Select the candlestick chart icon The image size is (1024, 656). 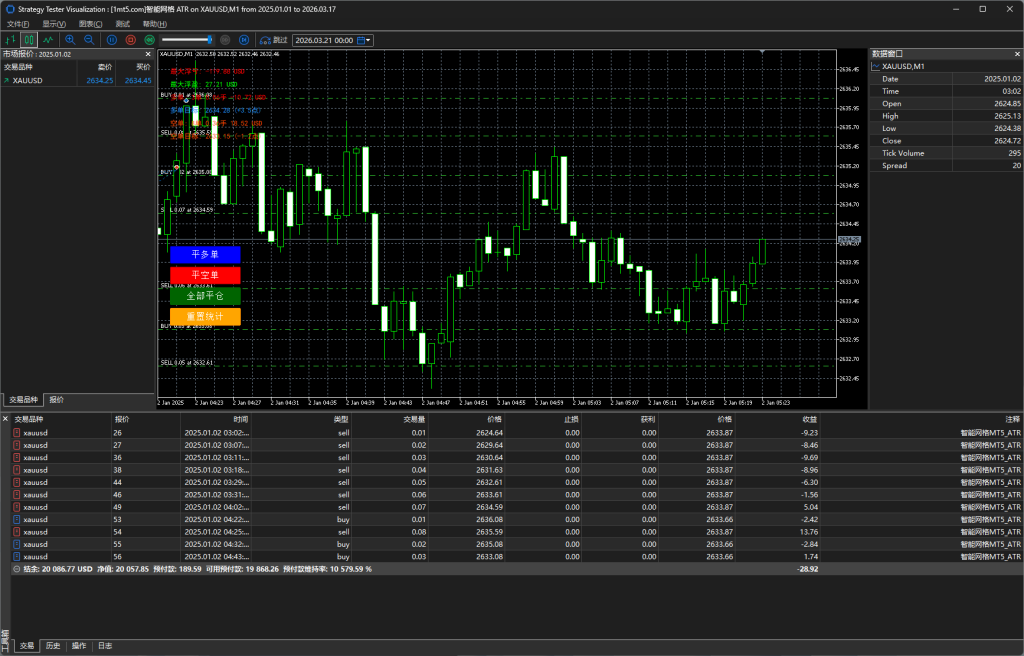[x=29, y=40]
